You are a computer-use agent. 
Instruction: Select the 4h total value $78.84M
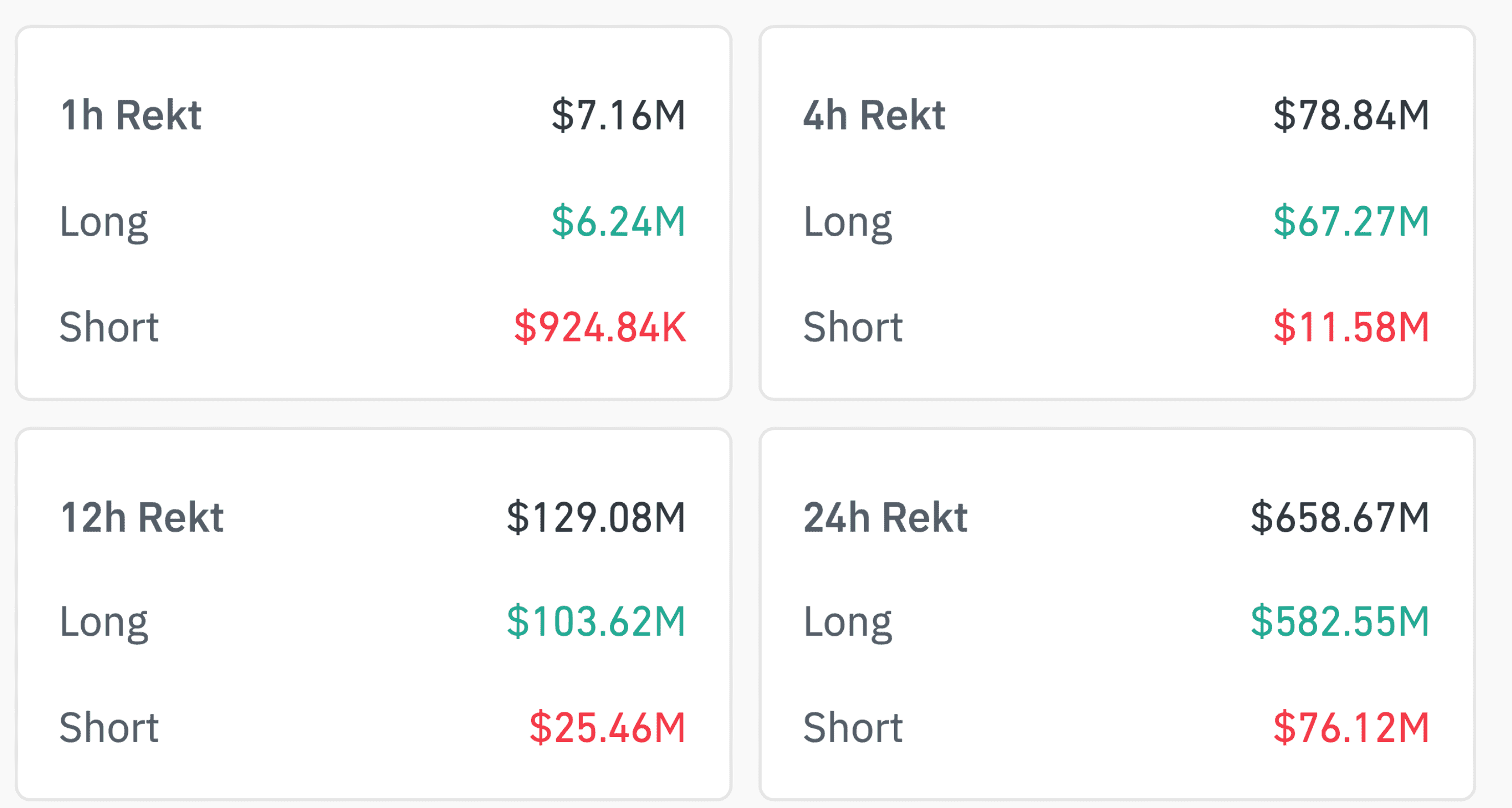point(1350,115)
